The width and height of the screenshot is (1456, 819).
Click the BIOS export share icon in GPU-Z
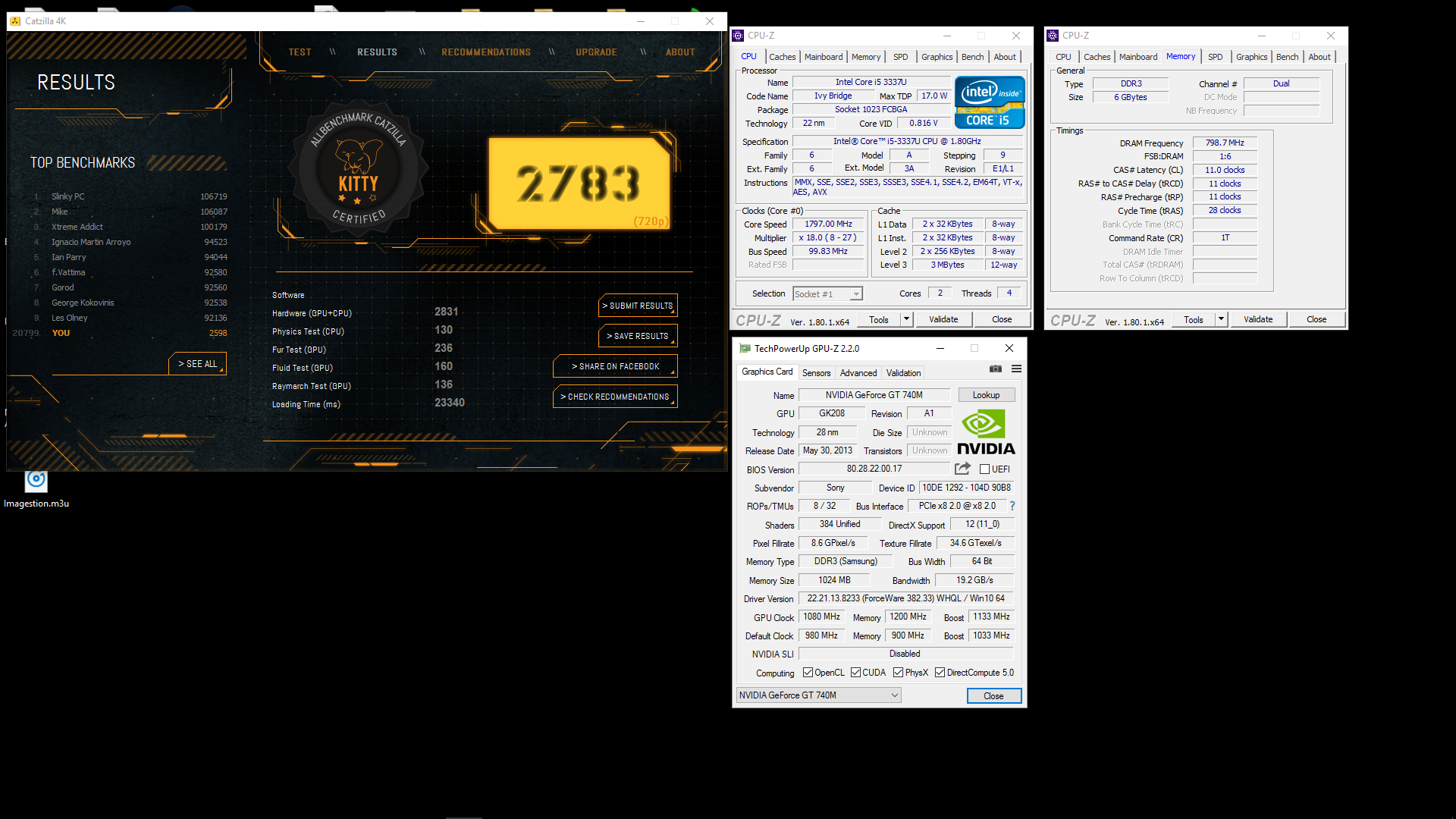click(x=962, y=469)
